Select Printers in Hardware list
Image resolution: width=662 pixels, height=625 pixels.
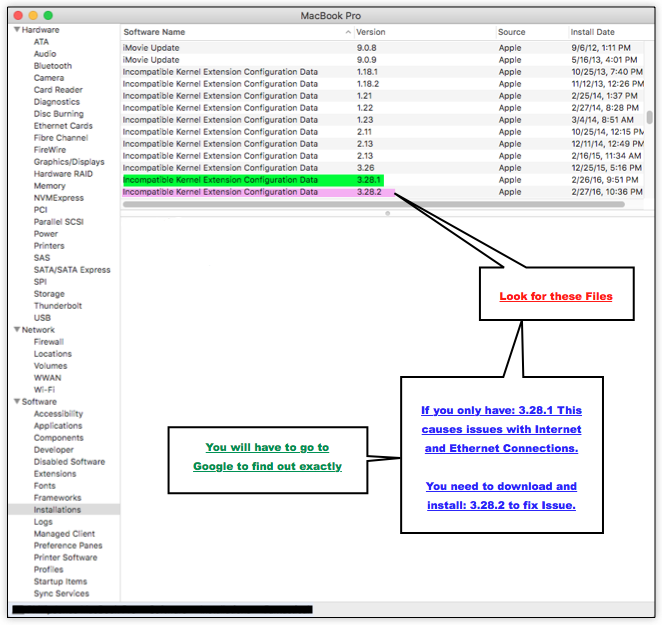(49, 246)
